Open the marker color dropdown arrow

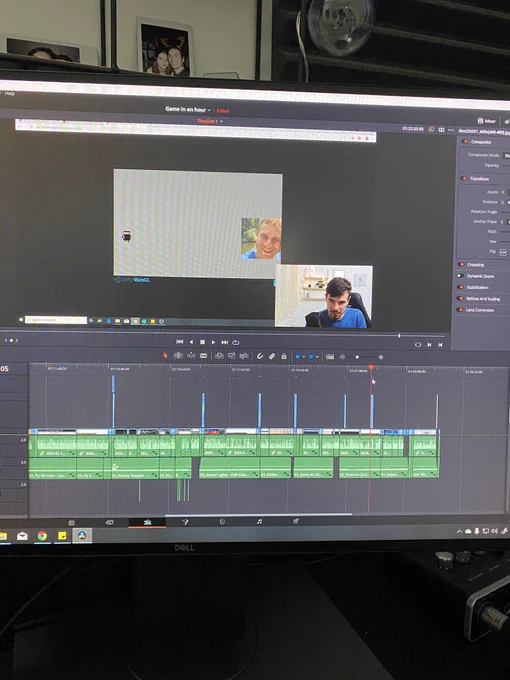(x=317, y=357)
